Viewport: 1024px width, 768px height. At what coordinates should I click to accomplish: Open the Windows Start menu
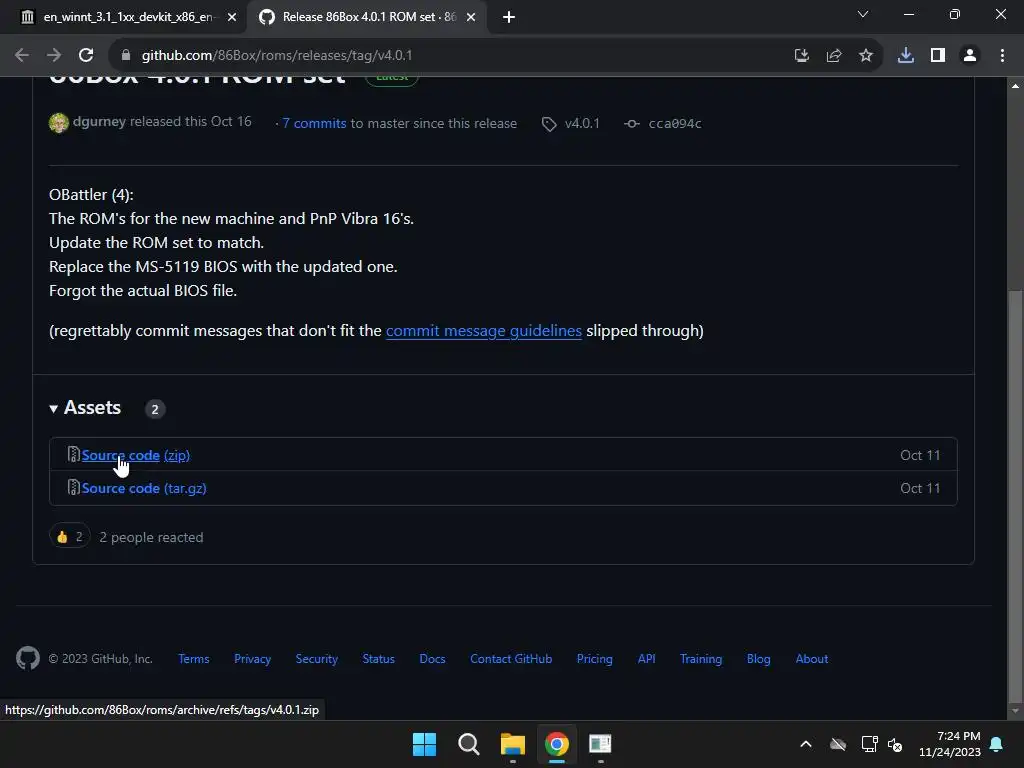[424, 744]
